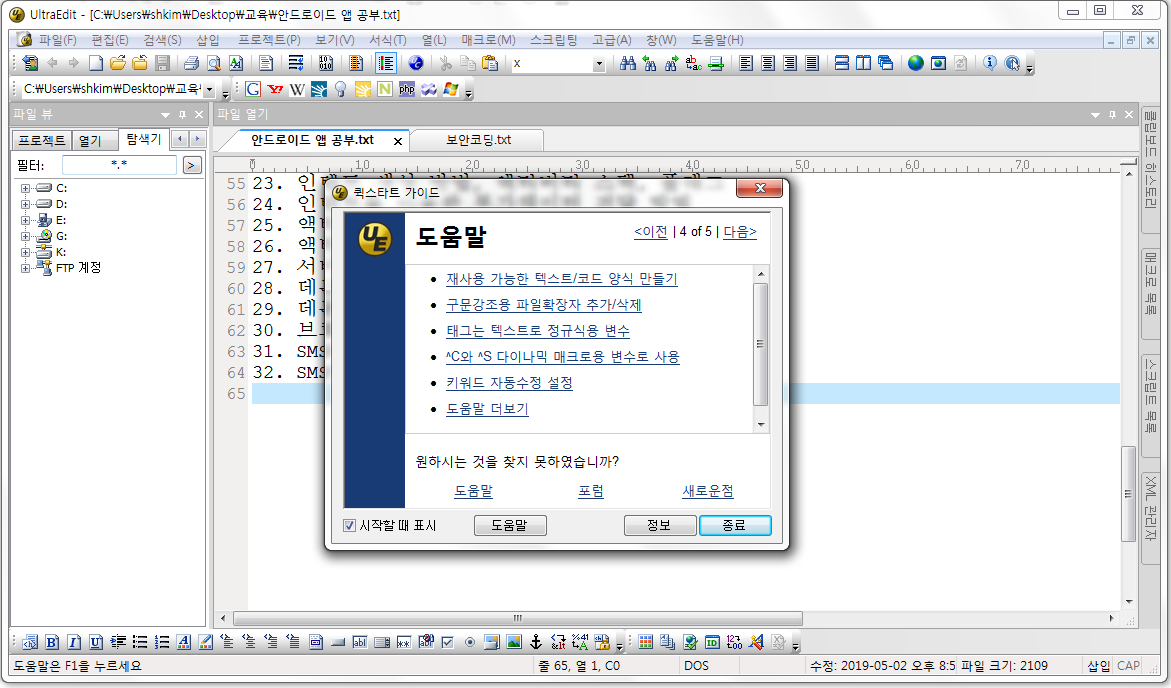Click the 포럼 link in dialog
This screenshot has height=688, width=1171.
coord(591,492)
